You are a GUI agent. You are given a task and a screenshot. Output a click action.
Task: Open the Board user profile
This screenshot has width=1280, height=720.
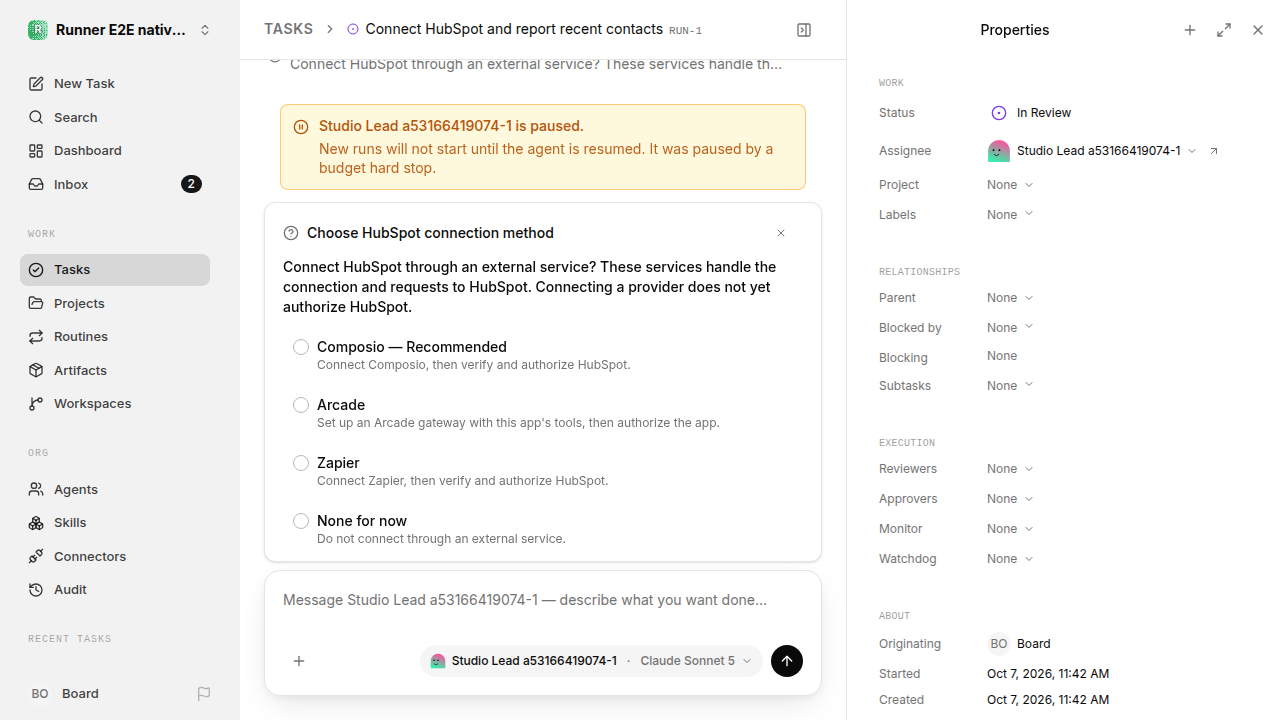coord(64,694)
